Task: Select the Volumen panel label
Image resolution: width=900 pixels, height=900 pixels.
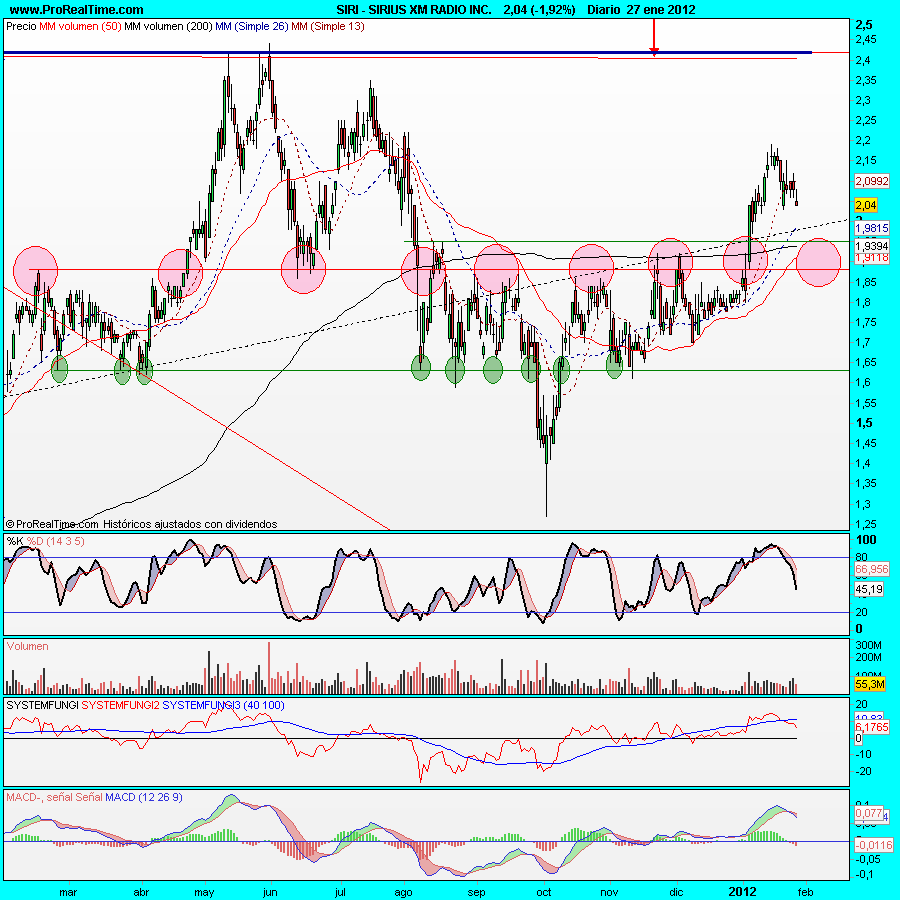Action: pos(28,646)
